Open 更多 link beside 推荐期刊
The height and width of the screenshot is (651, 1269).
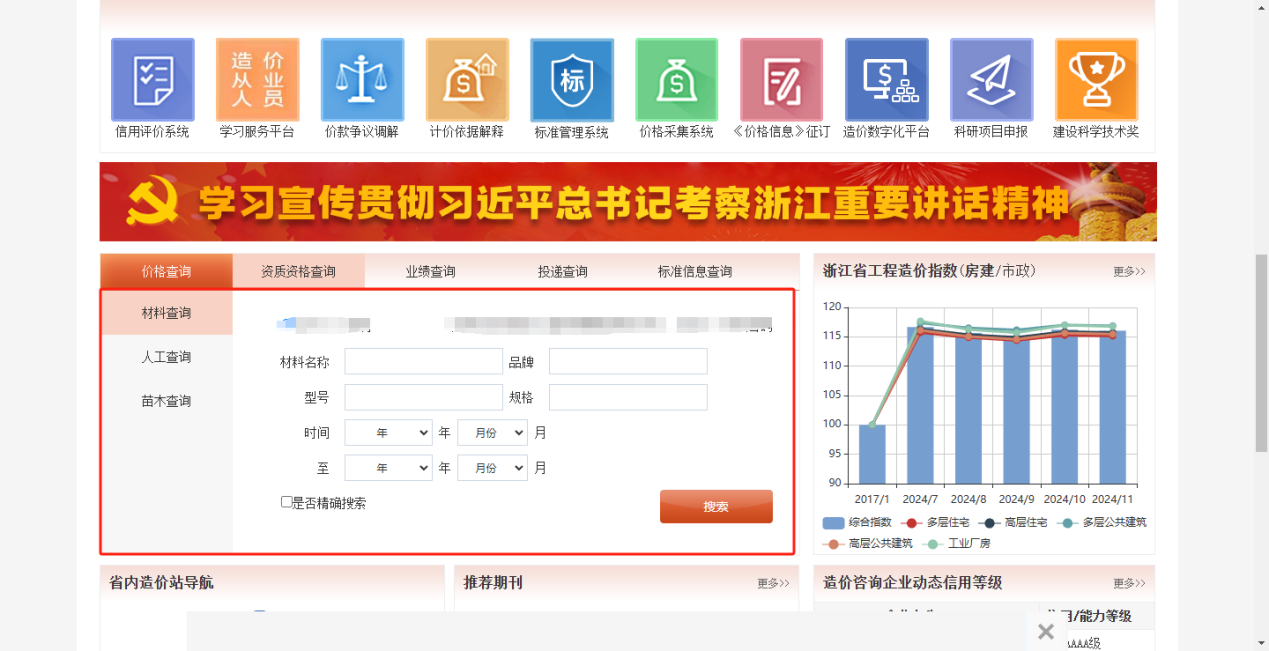click(x=773, y=583)
